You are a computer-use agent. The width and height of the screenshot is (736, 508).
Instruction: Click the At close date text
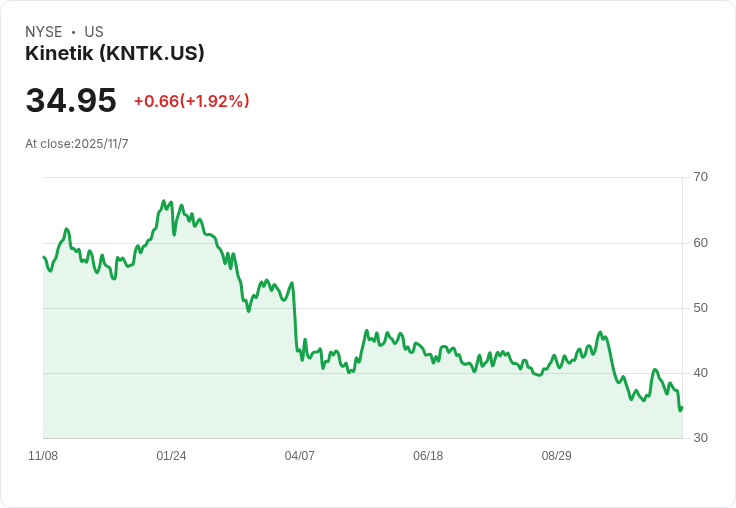[77, 144]
